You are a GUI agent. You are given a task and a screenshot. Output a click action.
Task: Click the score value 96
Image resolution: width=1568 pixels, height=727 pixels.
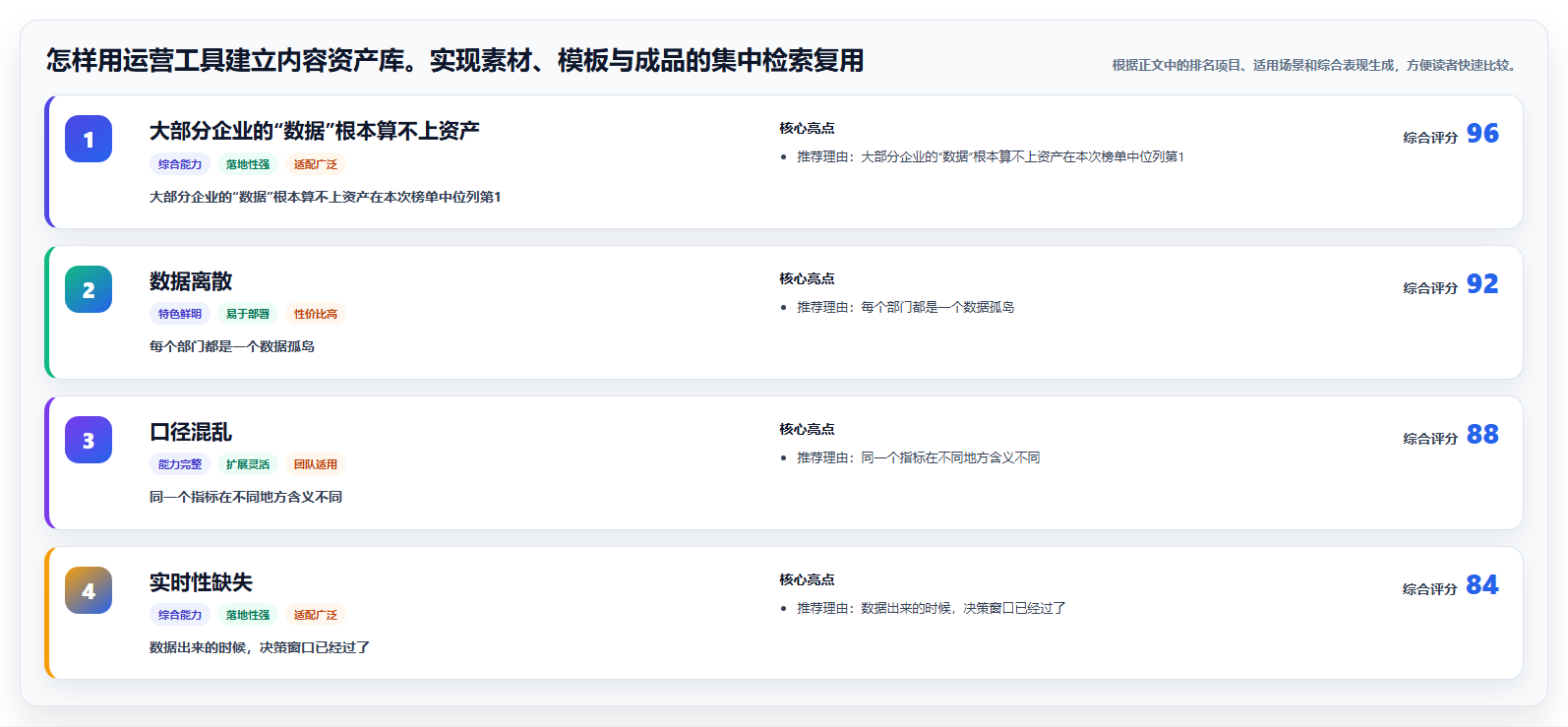pyautogui.click(x=1482, y=134)
